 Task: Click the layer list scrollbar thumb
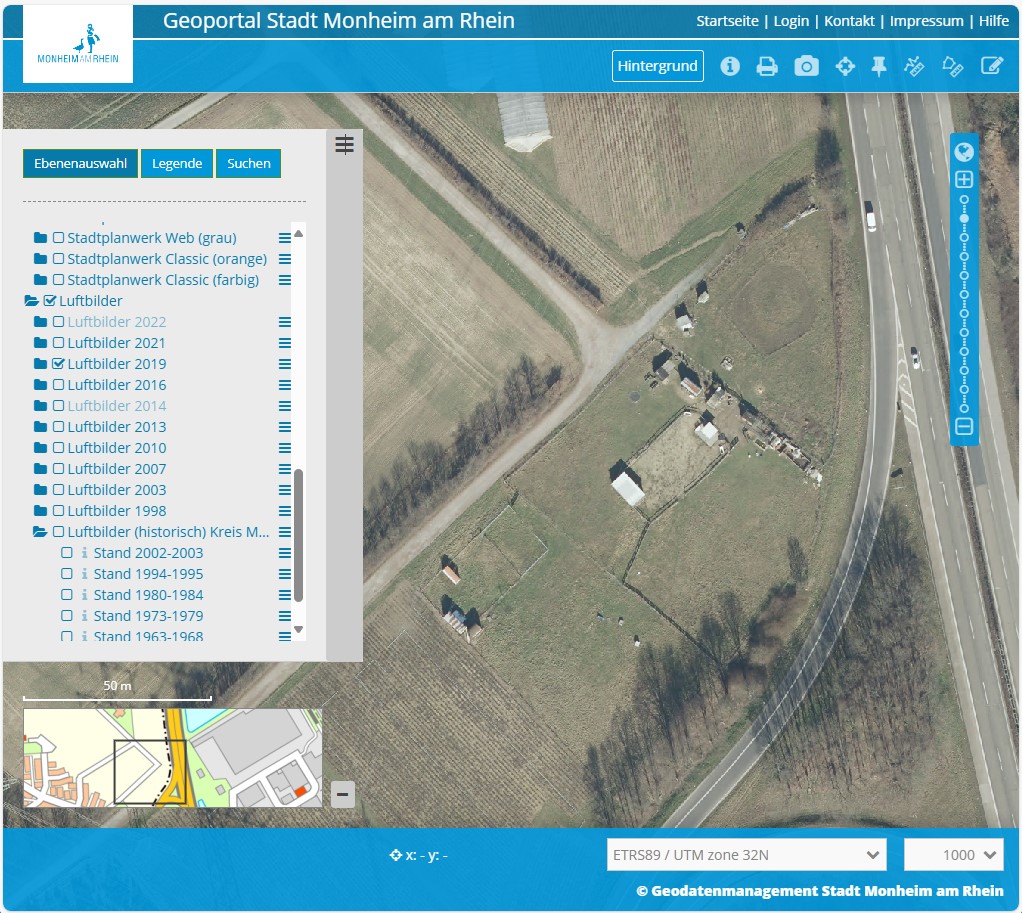pos(299,534)
